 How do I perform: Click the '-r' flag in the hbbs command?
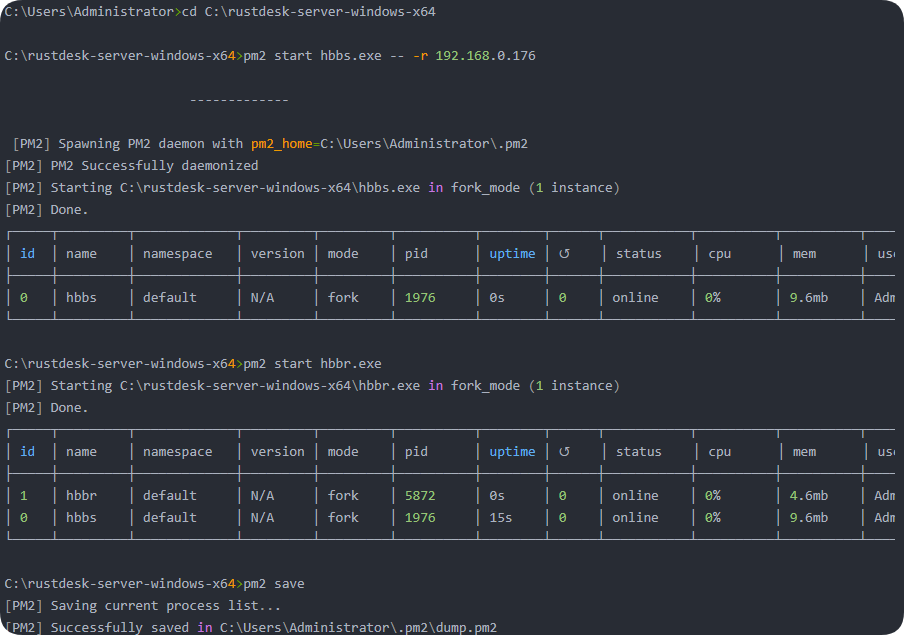pos(420,56)
